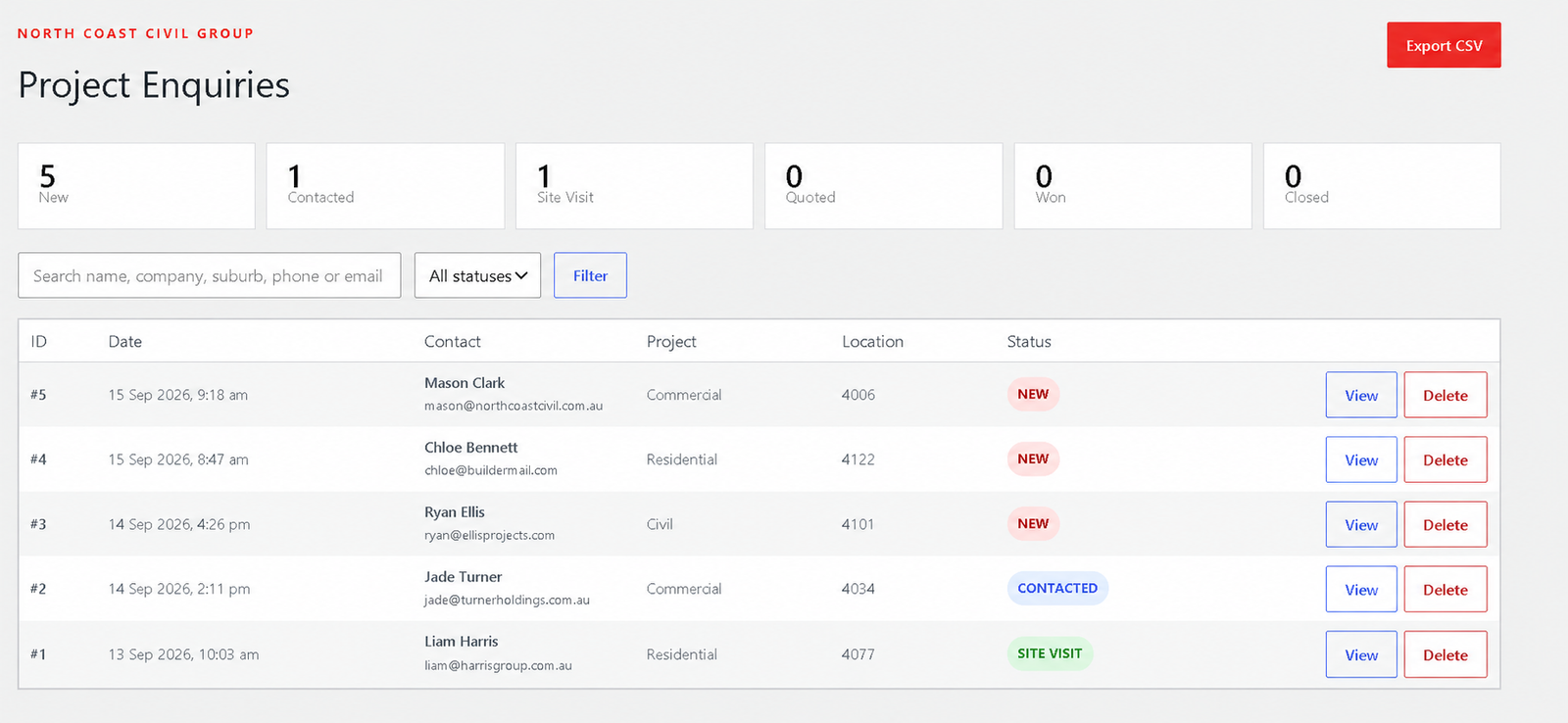The height and width of the screenshot is (723, 1568).
Task: Select the Won summary card
Action: click(1133, 186)
